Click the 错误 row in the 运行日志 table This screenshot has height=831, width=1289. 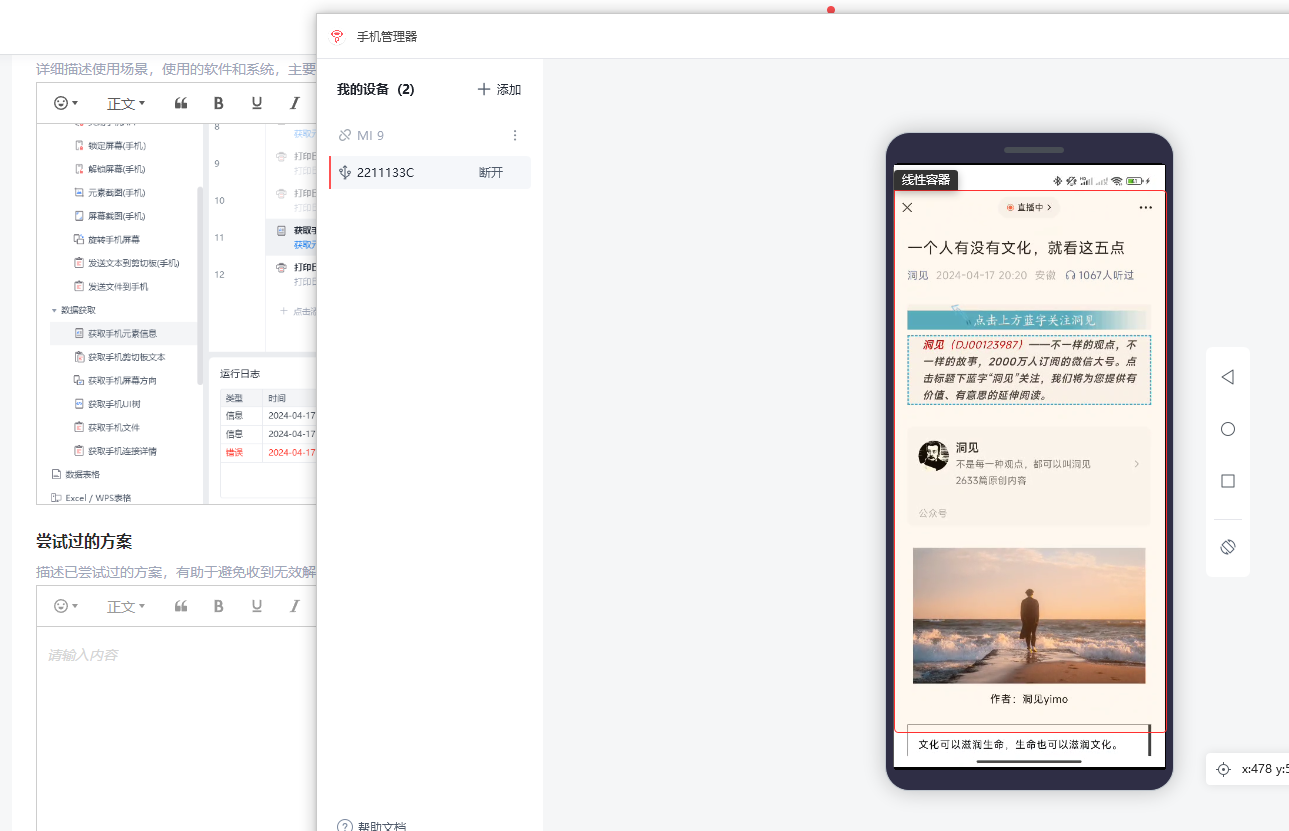[x=268, y=452]
